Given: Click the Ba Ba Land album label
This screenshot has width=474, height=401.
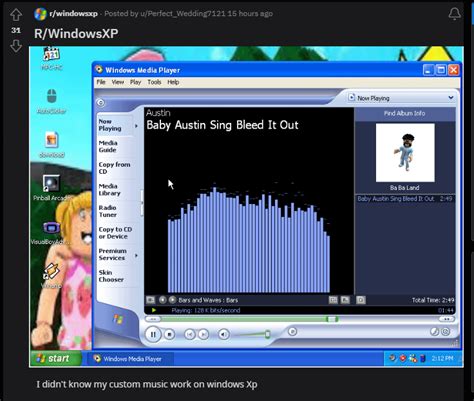Looking at the screenshot, I should 404,188.
